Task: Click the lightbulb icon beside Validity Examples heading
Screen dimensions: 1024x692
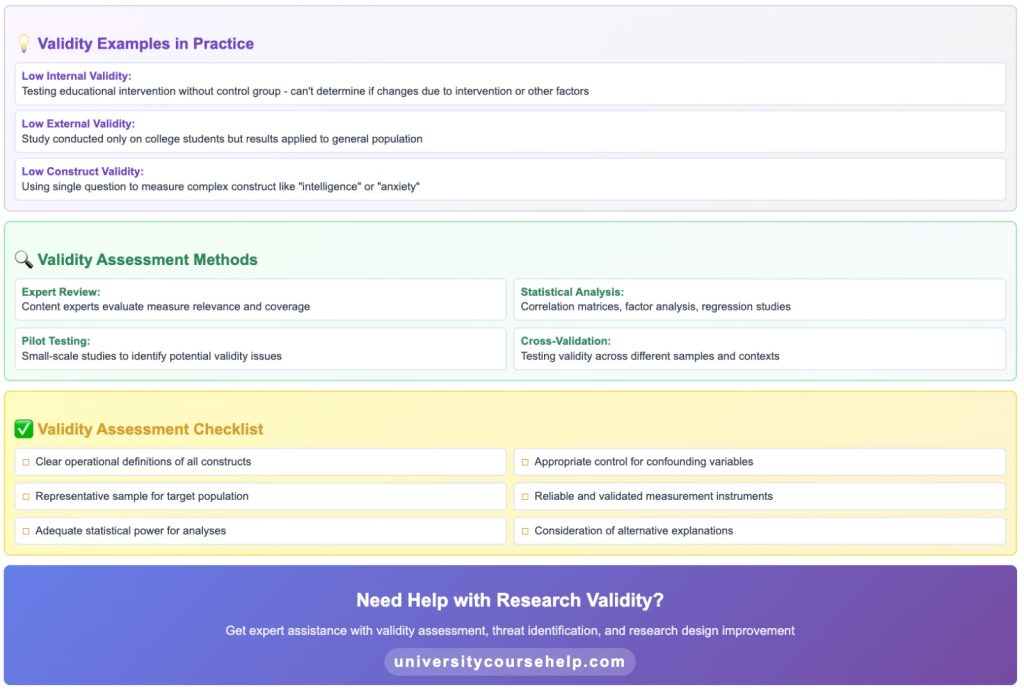Action: pos(22,43)
